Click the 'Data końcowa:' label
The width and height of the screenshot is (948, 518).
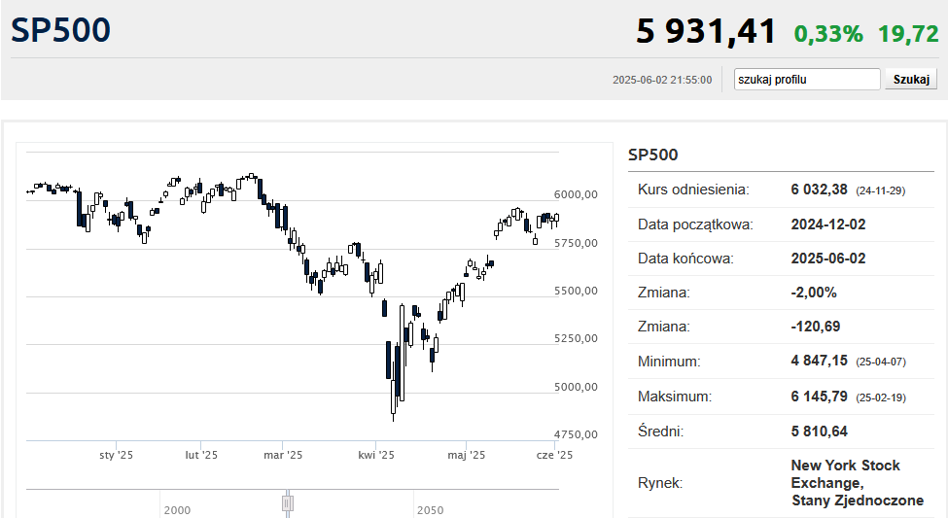(x=685, y=259)
